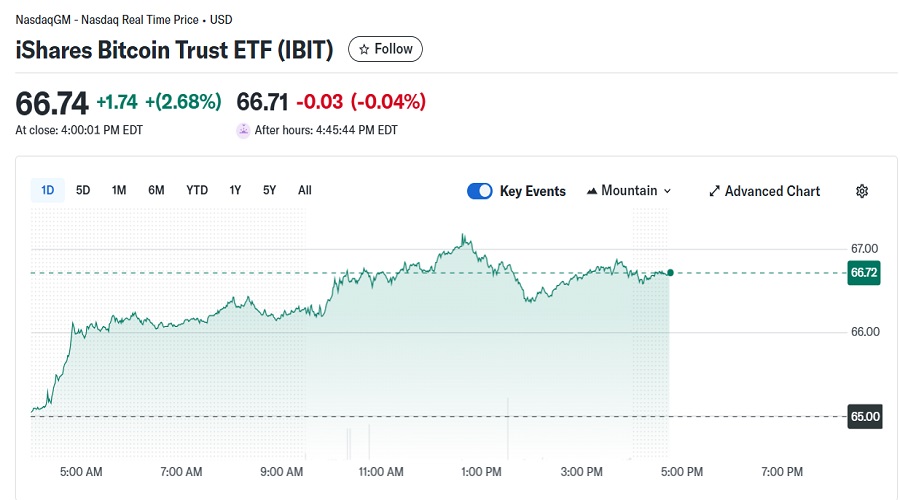Click the green 66.72 price label
Viewport: 900px width, 500px height.
click(x=863, y=273)
